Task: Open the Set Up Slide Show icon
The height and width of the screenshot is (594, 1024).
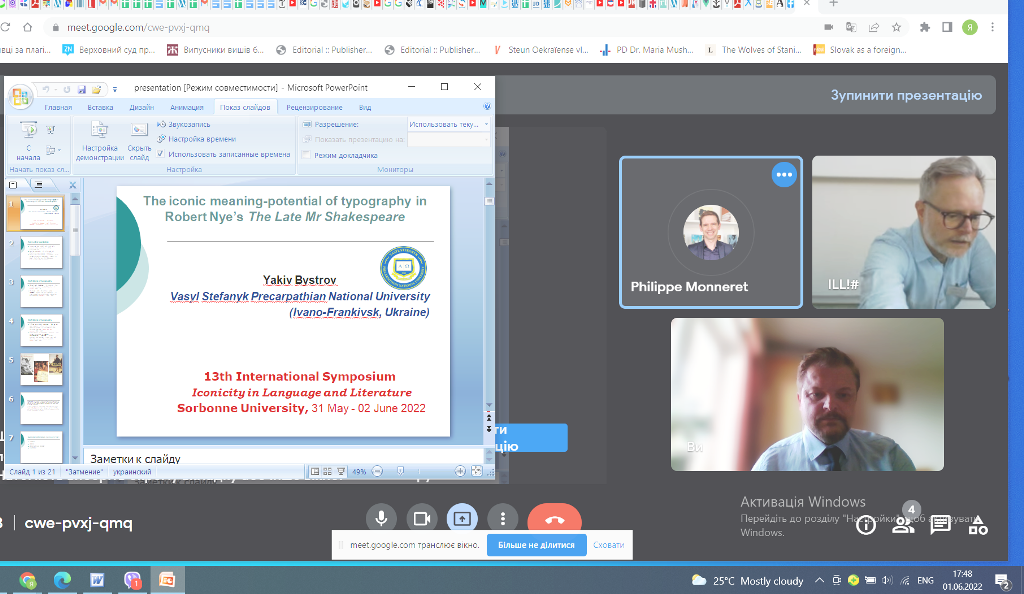Action: coord(99,133)
